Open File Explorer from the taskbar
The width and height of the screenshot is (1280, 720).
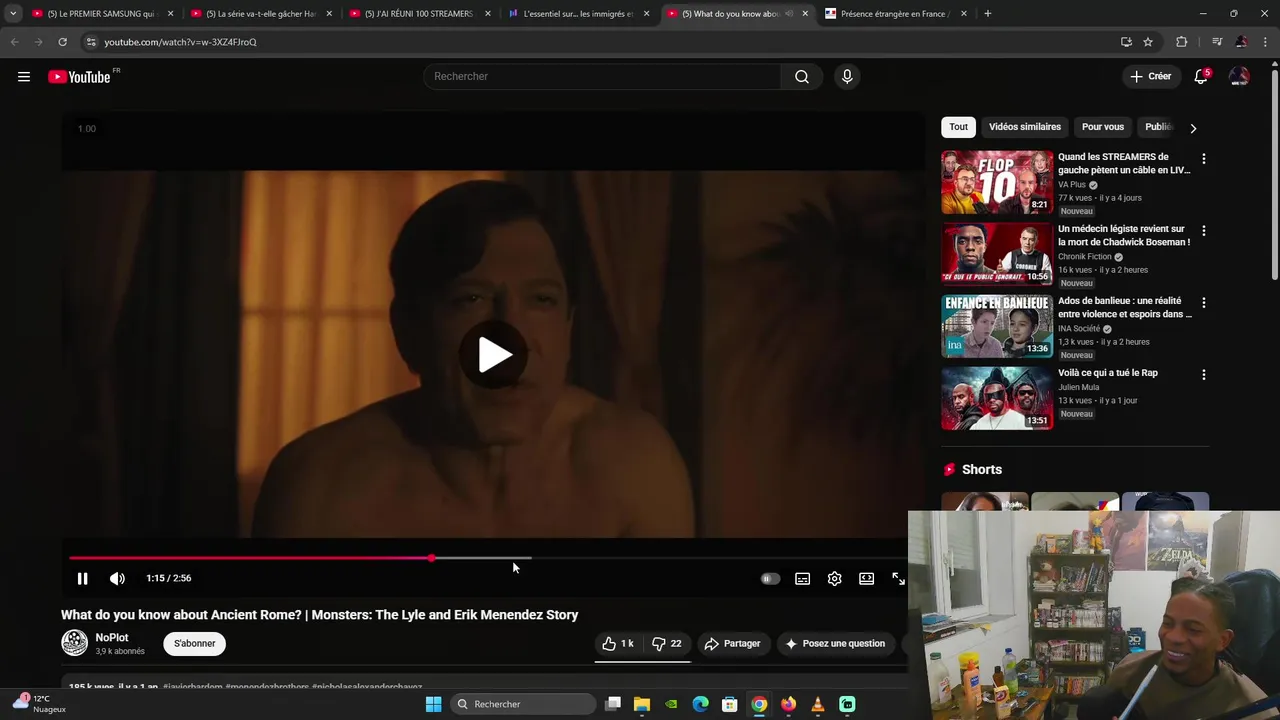click(642, 704)
